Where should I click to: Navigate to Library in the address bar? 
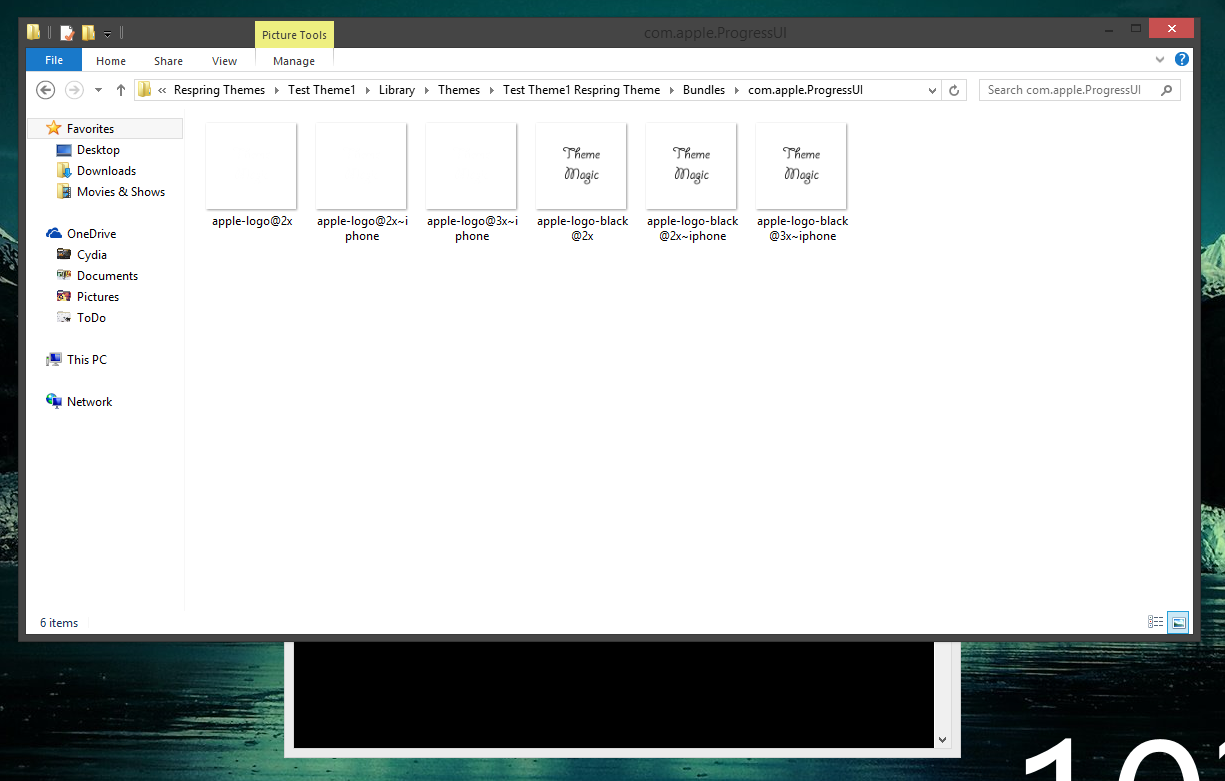point(397,90)
